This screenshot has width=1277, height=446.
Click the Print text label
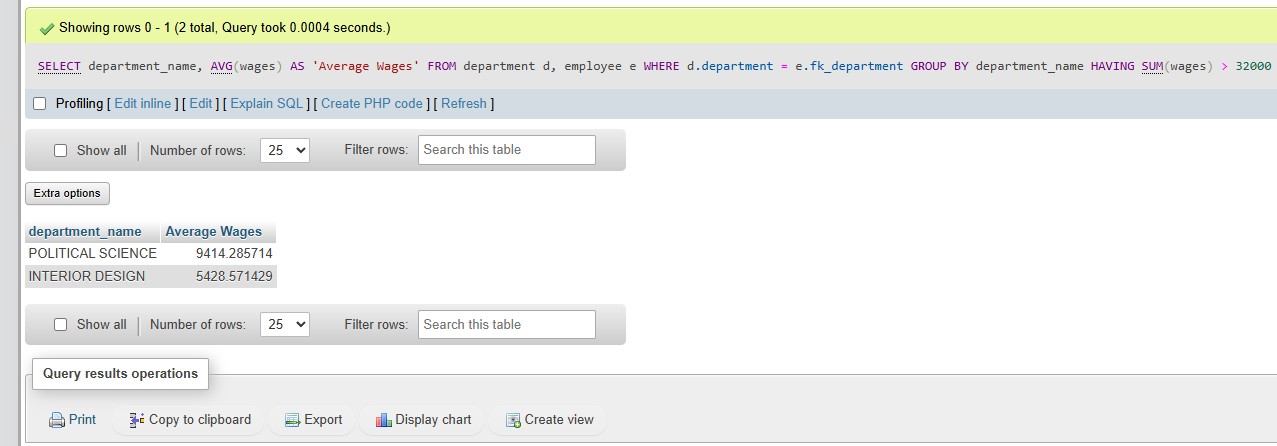point(83,420)
